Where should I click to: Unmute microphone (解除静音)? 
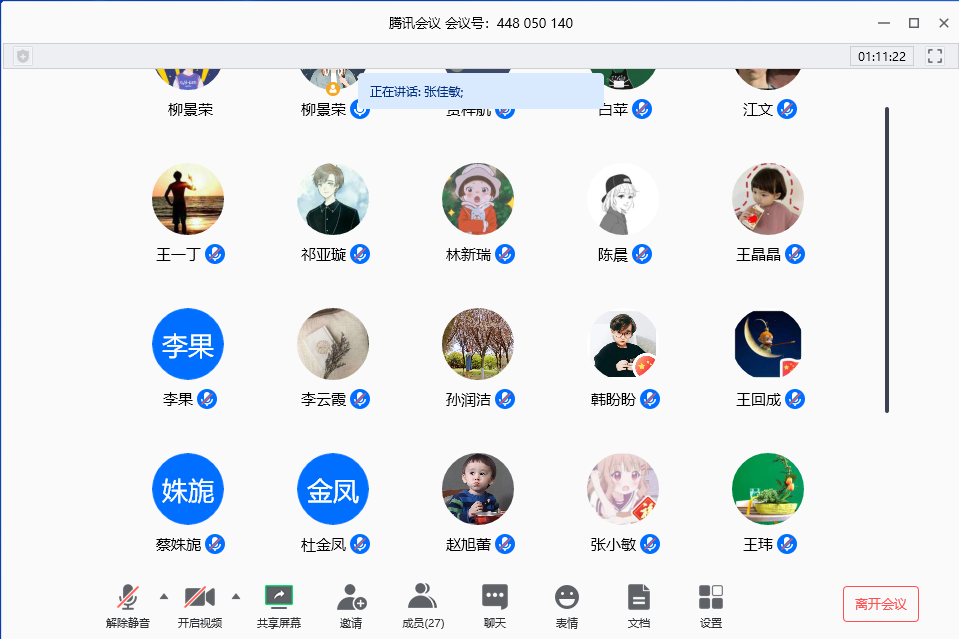[127, 597]
